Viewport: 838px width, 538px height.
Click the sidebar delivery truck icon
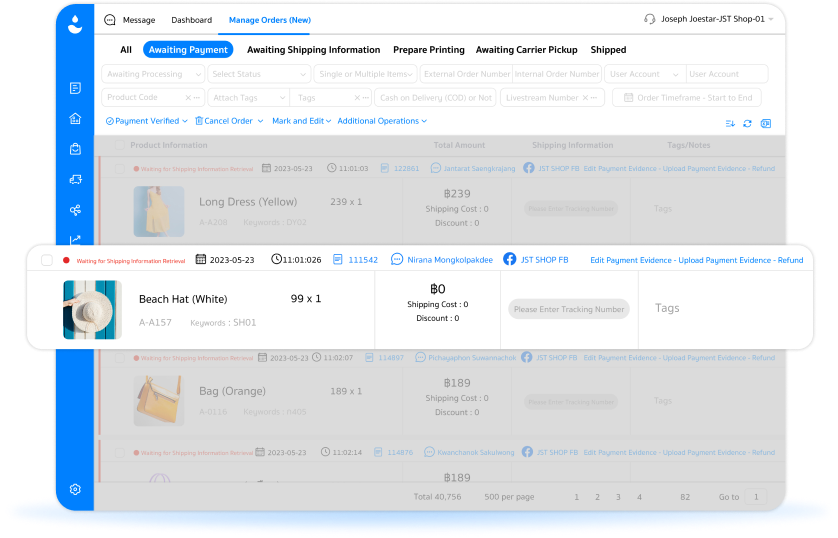[x=75, y=180]
